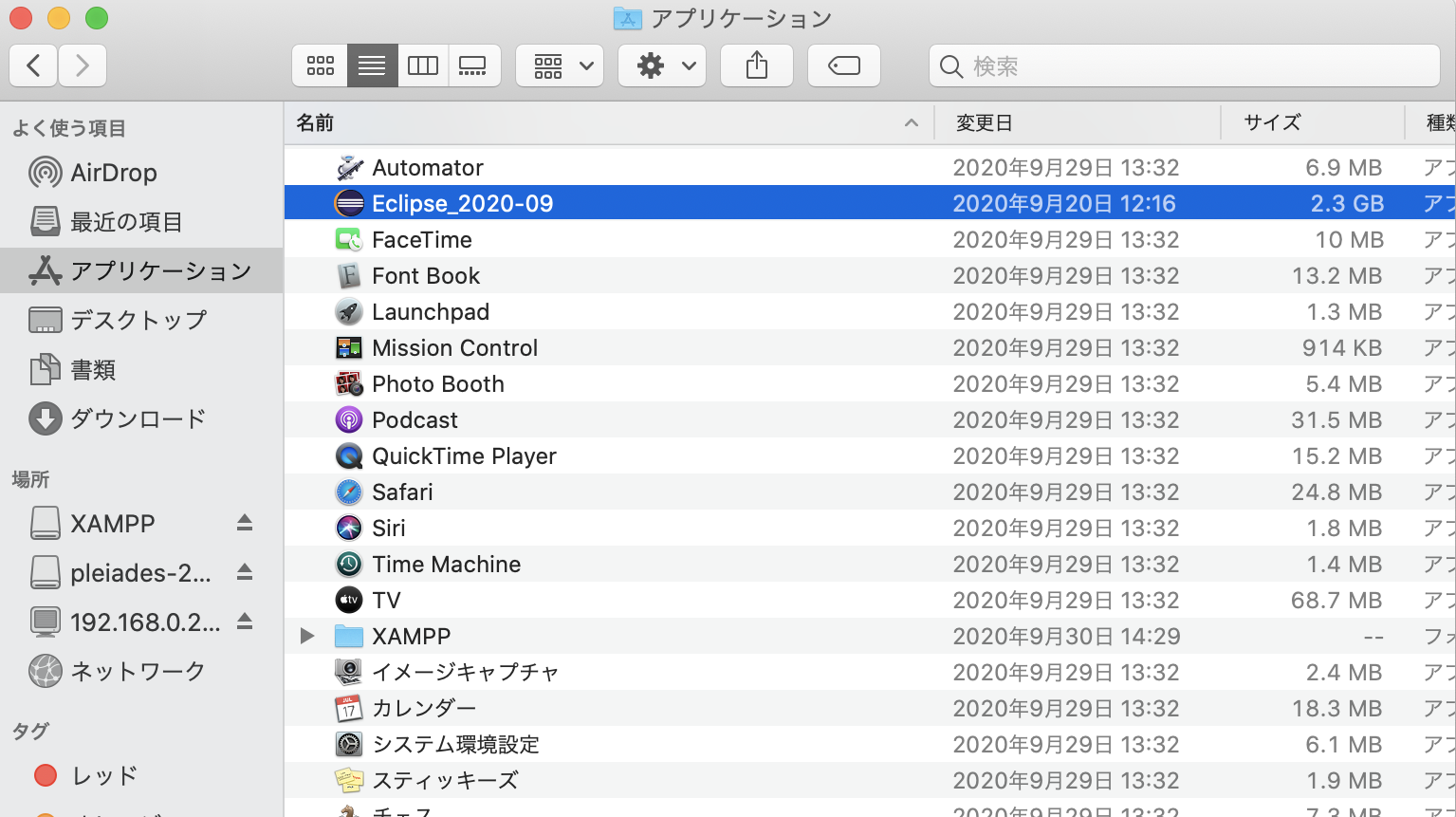Select the イメージキャプチャ app icon
Screen dimensions: 1456x817
[349, 672]
